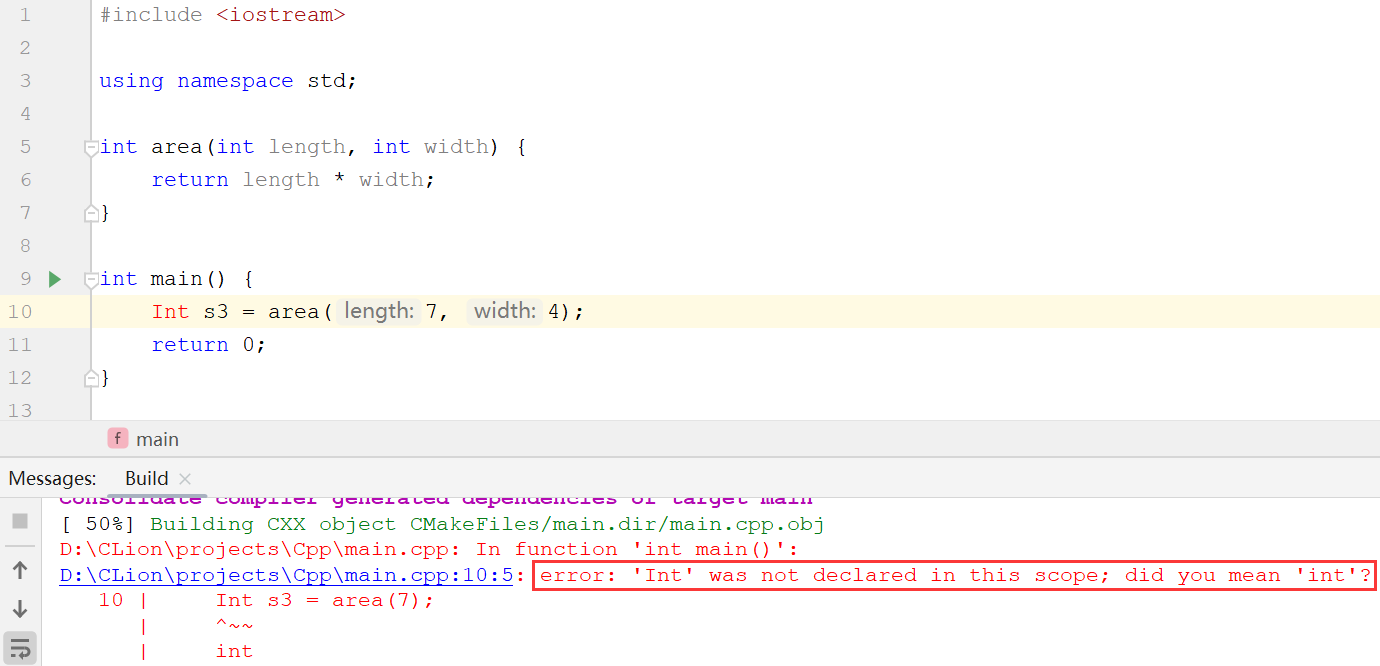Place cursor on #include directive

(151, 15)
